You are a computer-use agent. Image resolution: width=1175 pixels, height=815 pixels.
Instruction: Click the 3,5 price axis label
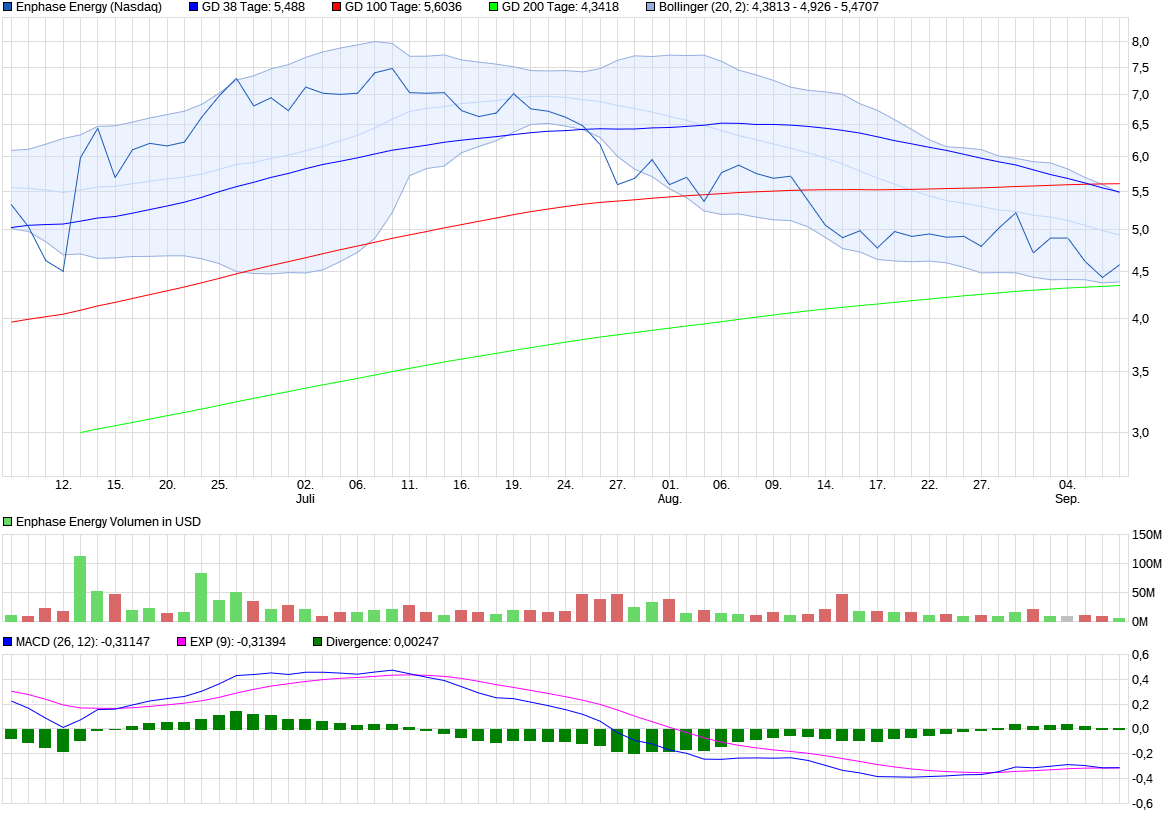pyautogui.click(x=1140, y=372)
